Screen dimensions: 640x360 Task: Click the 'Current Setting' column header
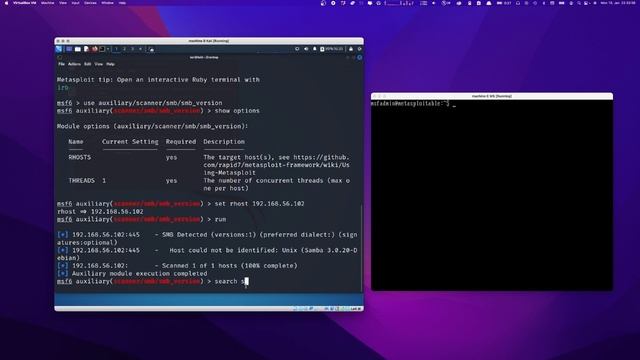click(x=130, y=142)
